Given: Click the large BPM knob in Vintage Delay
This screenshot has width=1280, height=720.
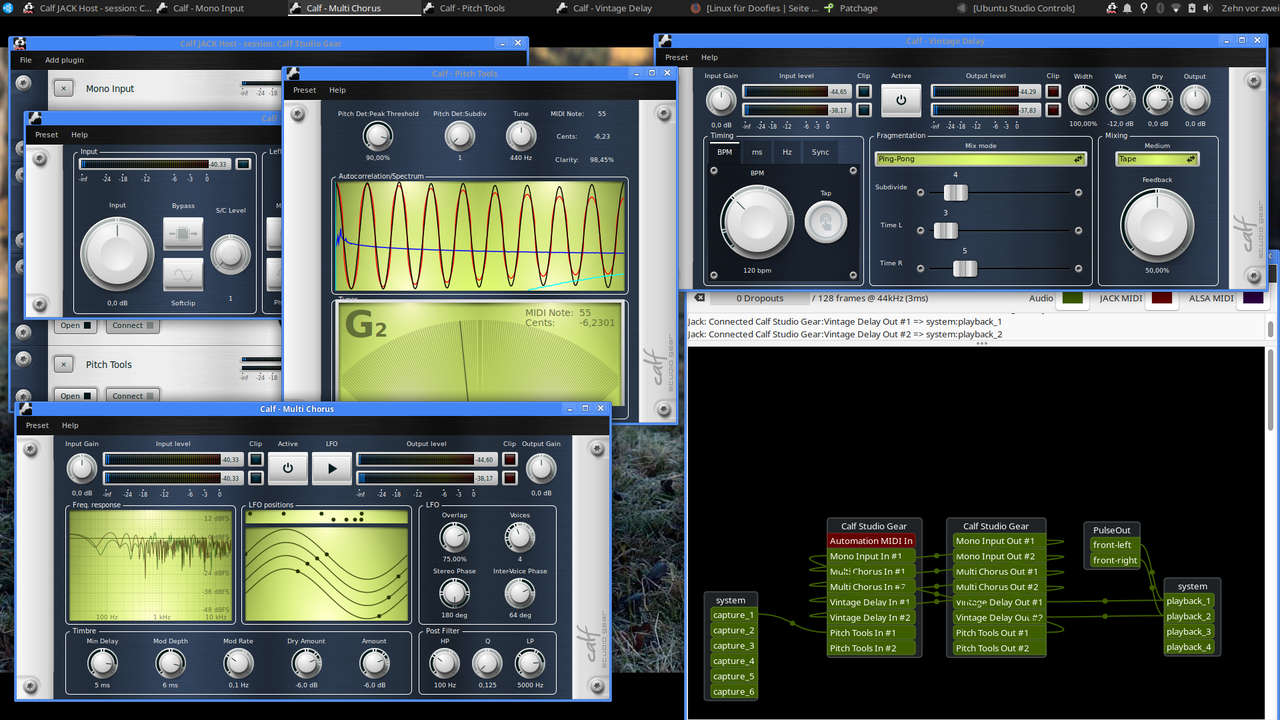Looking at the screenshot, I should 757,221.
